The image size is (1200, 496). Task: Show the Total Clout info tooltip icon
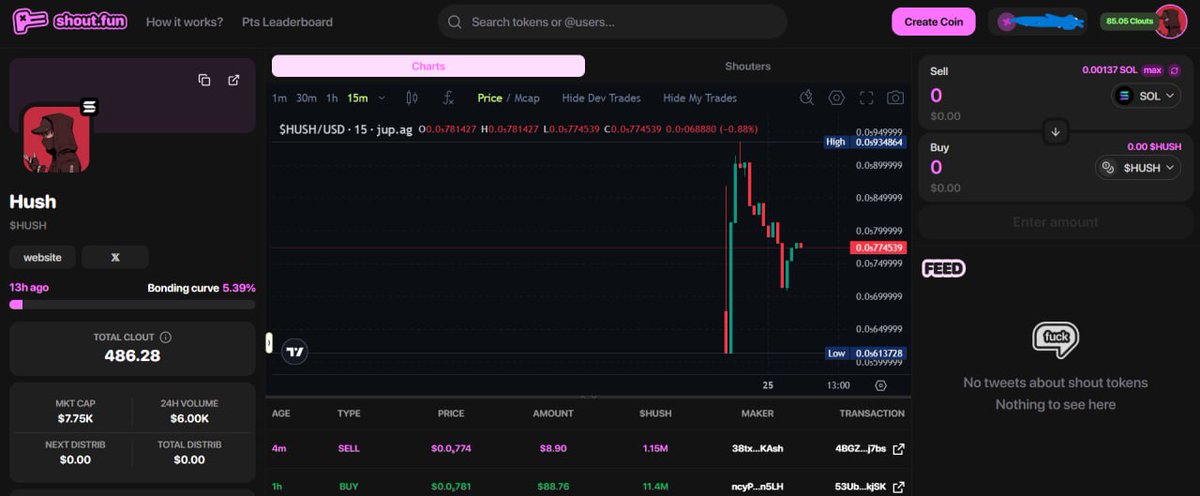pos(166,338)
